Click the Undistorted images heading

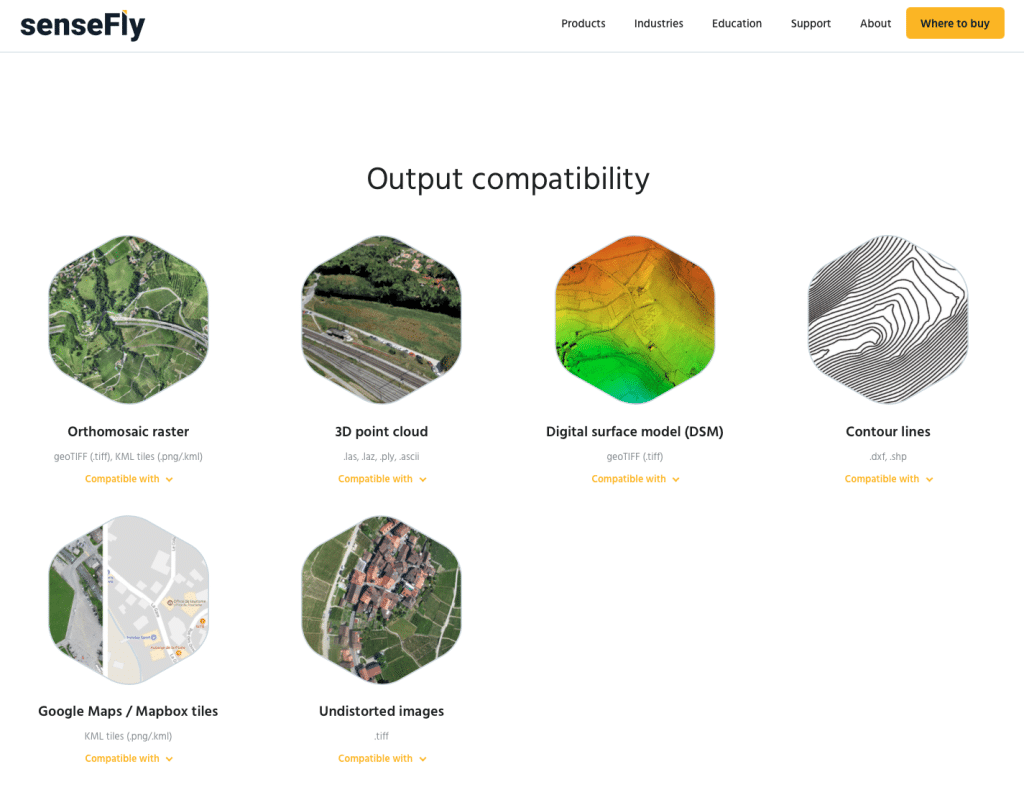pyautogui.click(x=381, y=711)
